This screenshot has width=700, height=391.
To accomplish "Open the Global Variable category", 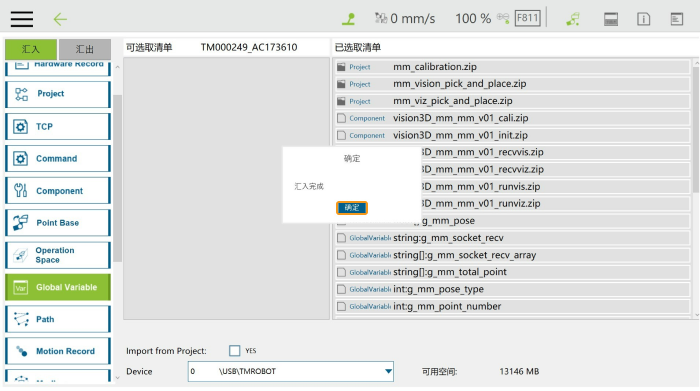I will pyautogui.click(x=58, y=287).
